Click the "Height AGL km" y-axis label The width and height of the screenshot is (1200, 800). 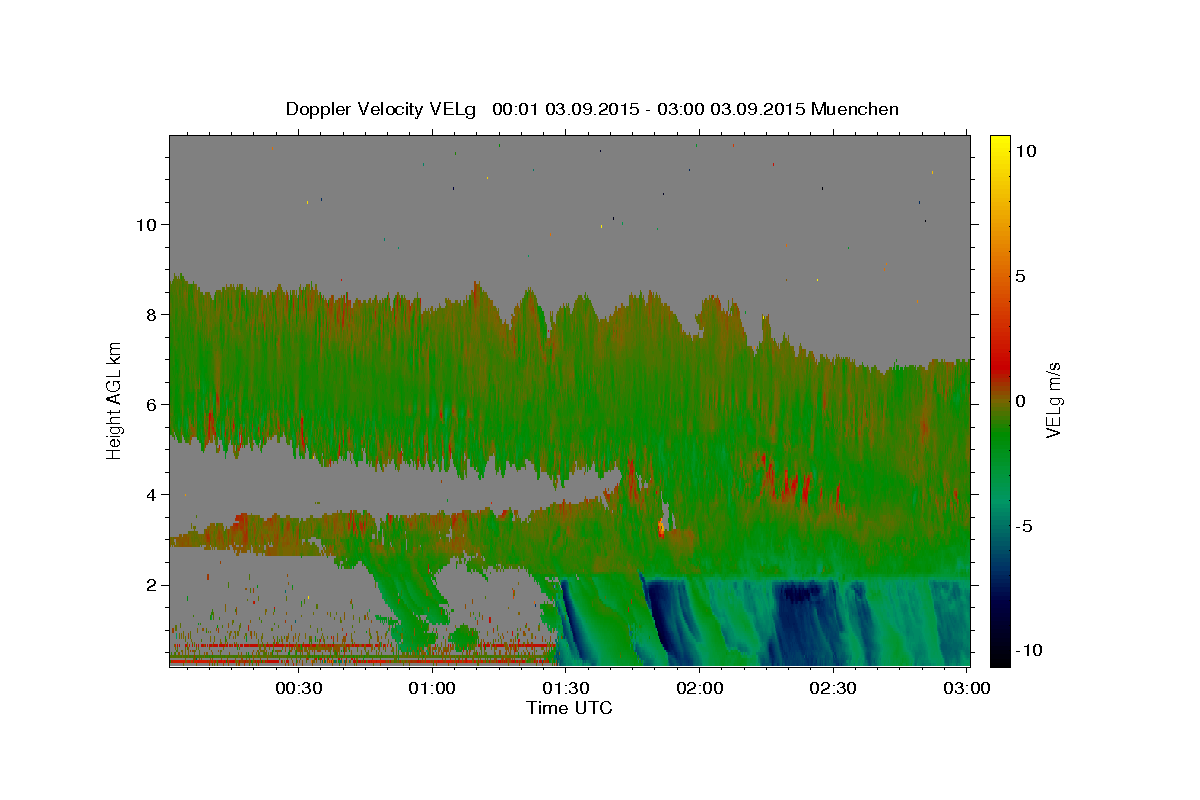pyautogui.click(x=115, y=400)
